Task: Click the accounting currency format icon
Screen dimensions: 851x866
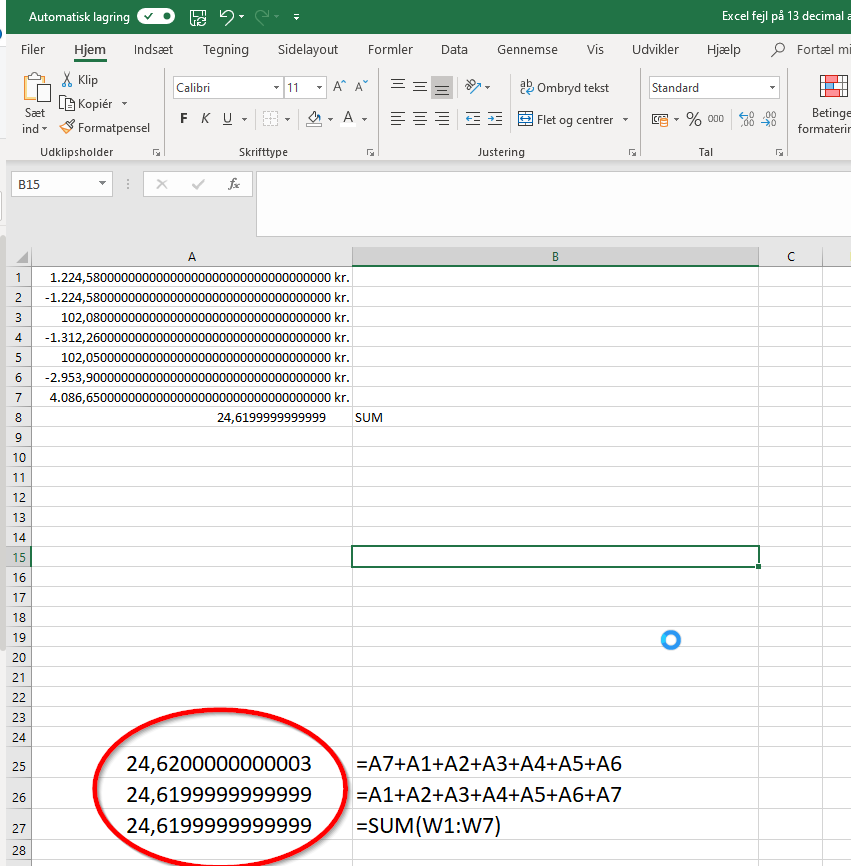Action: click(x=659, y=119)
